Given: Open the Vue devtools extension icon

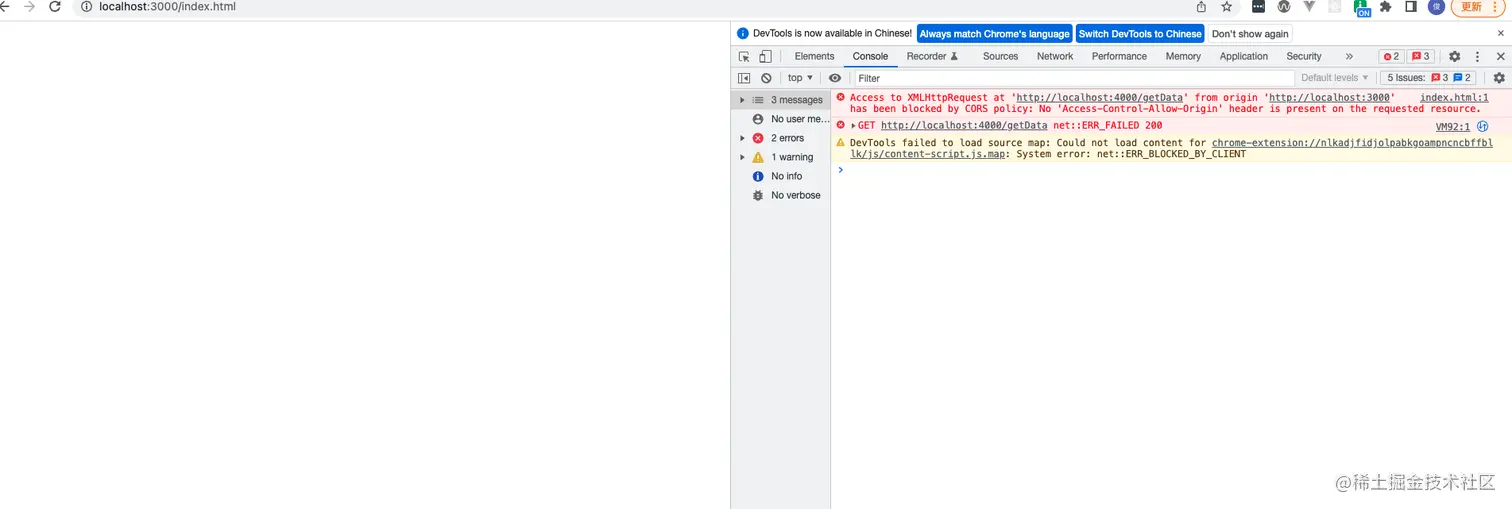Looking at the screenshot, I should (1309, 7).
